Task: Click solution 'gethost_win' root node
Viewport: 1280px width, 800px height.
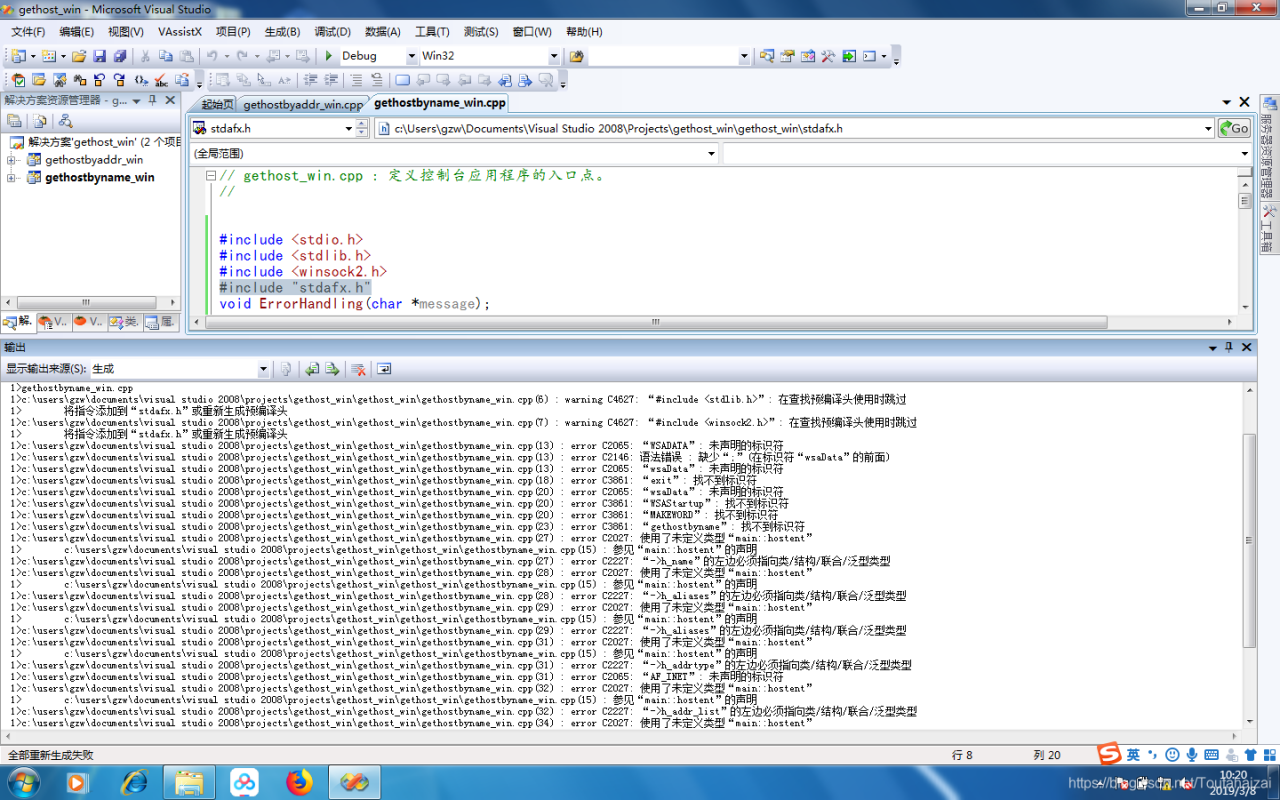Action: (x=96, y=142)
